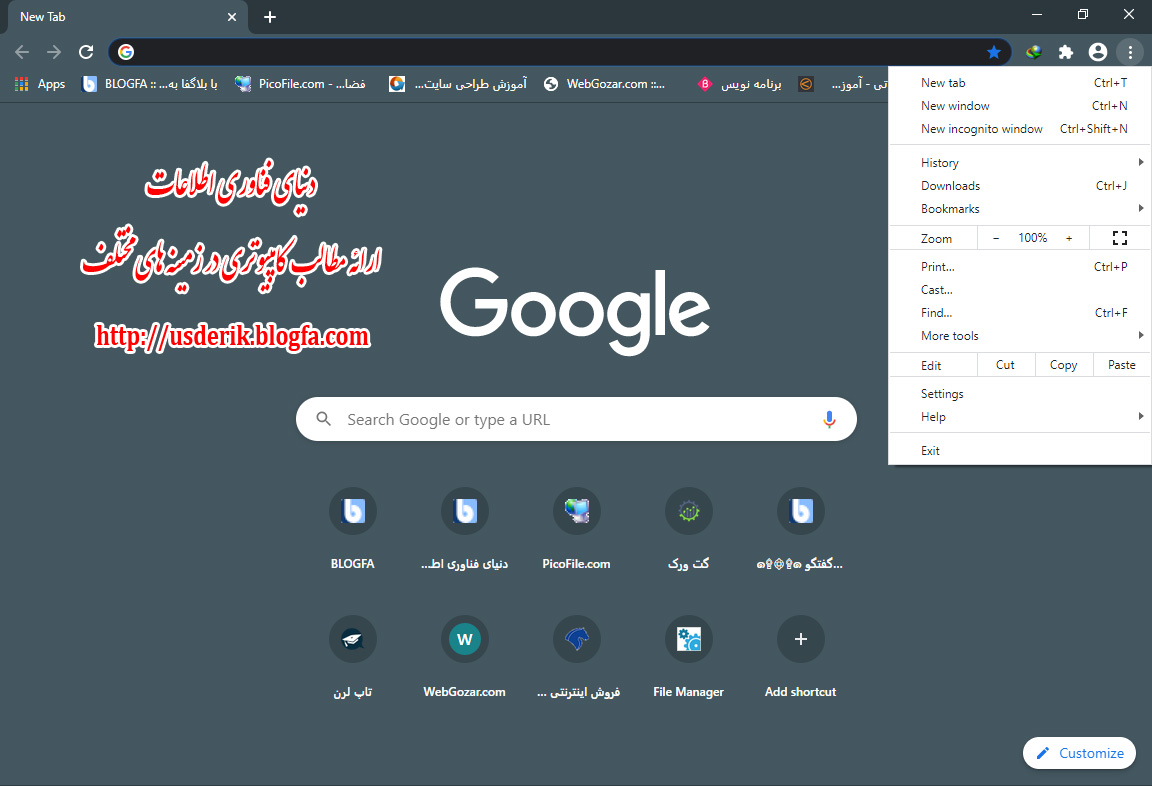Open Downloads from the Chrome menu
This screenshot has height=786, width=1152.
[x=950, y=185]
